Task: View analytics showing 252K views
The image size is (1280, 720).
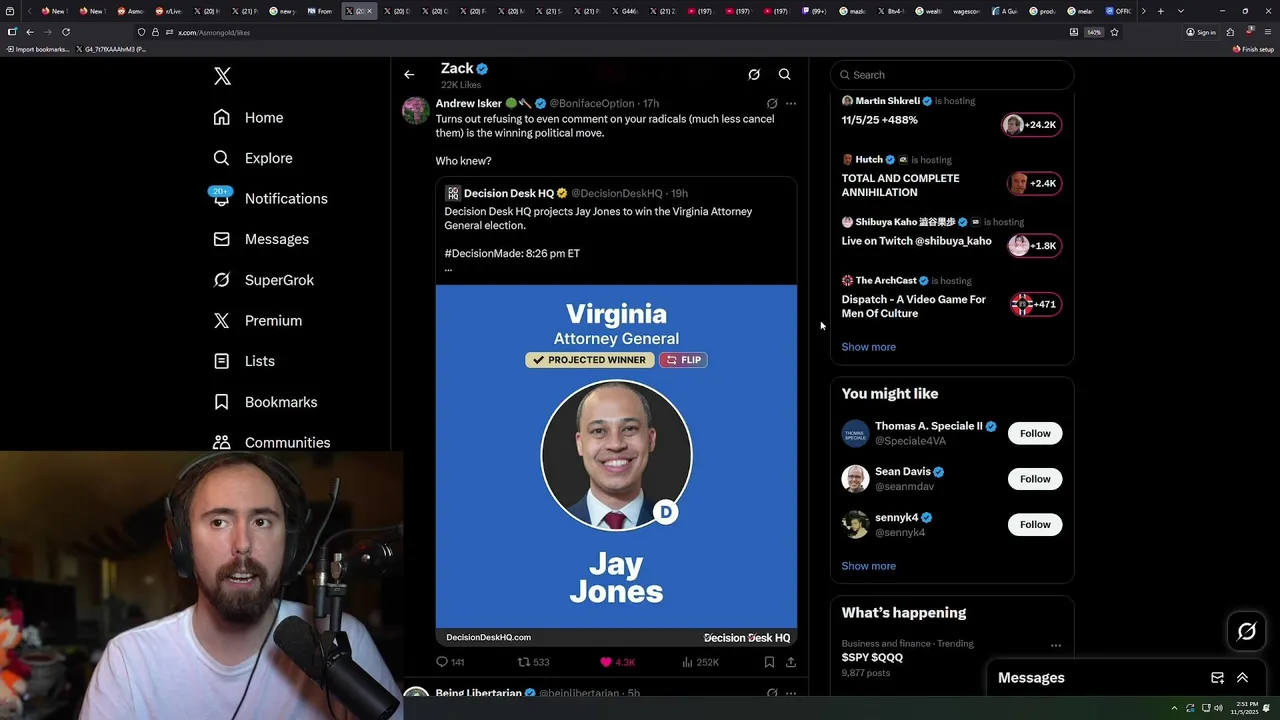Action: click(700, 662)
